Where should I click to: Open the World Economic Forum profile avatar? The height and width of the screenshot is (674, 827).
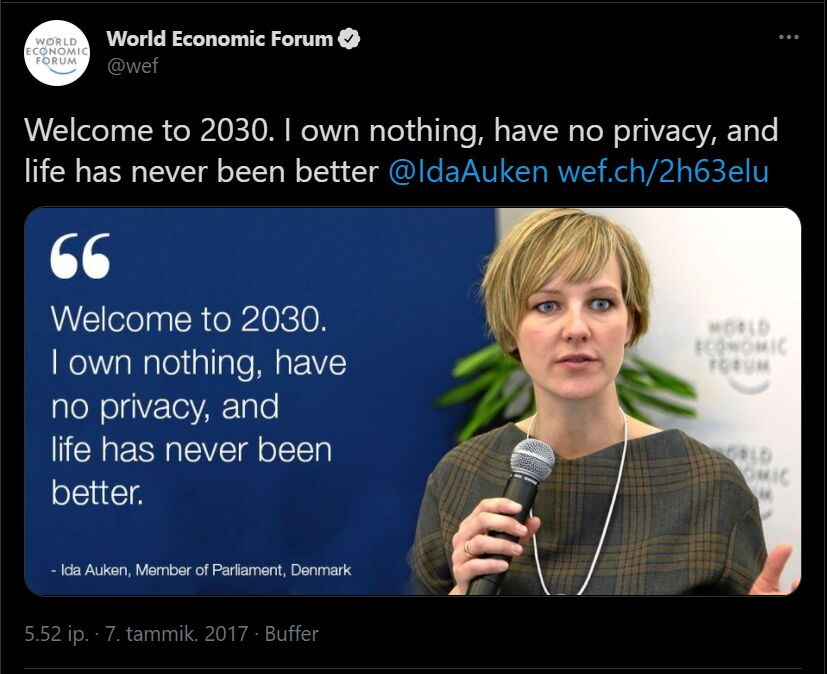(57, 53)
